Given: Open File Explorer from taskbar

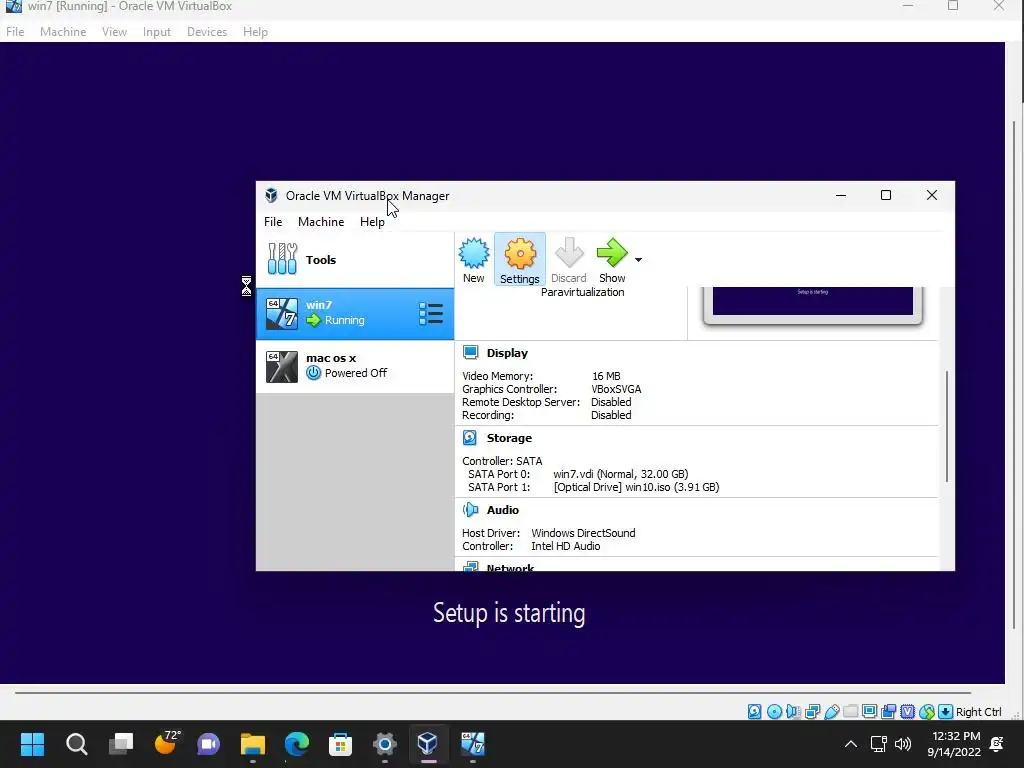Looking at the screenshot, I should point(253,744).
